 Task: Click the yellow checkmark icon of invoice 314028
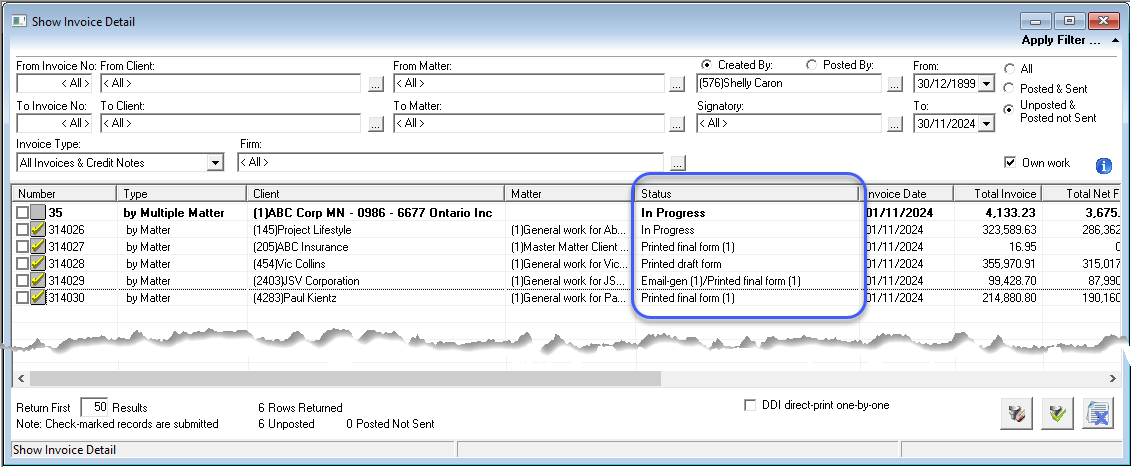coord(39,263)
